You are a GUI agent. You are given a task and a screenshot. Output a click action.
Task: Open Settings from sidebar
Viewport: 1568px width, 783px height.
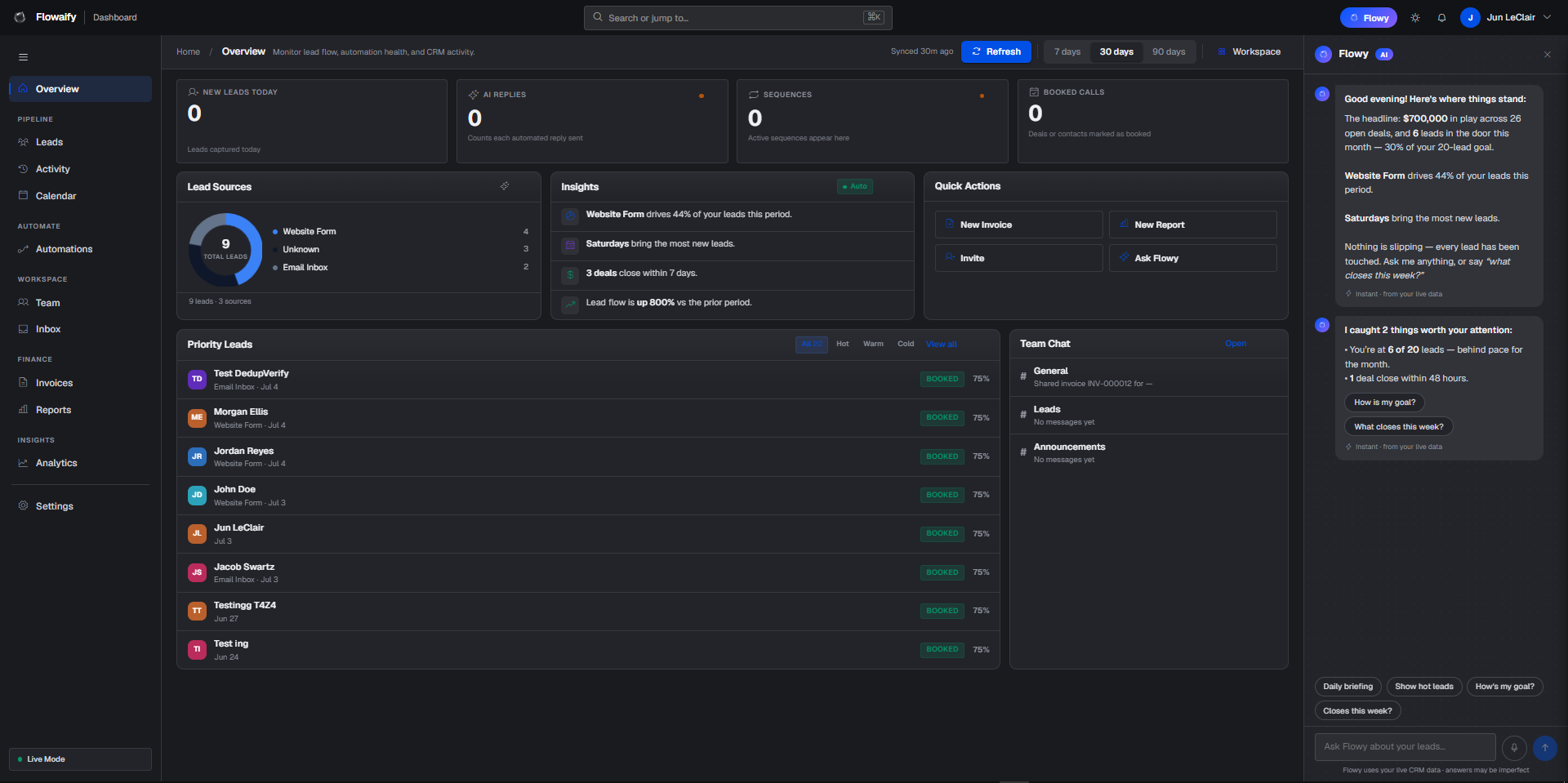tap(80, 506)
